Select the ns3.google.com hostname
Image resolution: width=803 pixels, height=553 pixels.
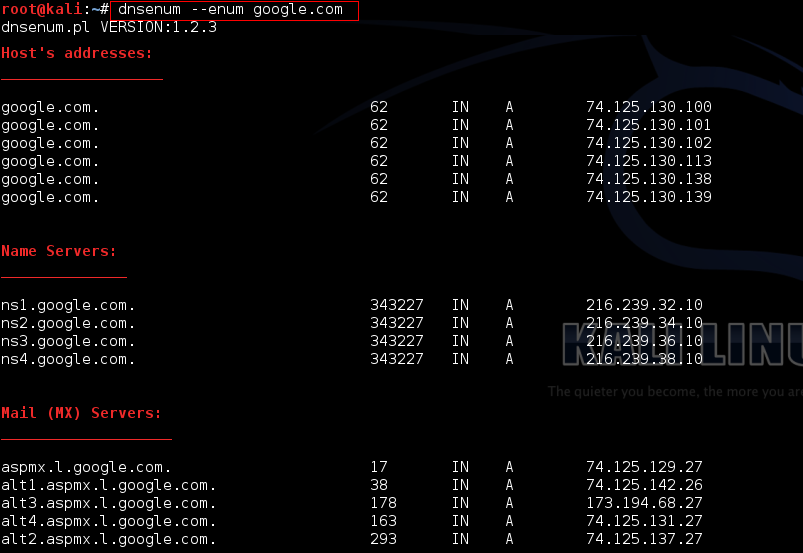pos(68,341)
